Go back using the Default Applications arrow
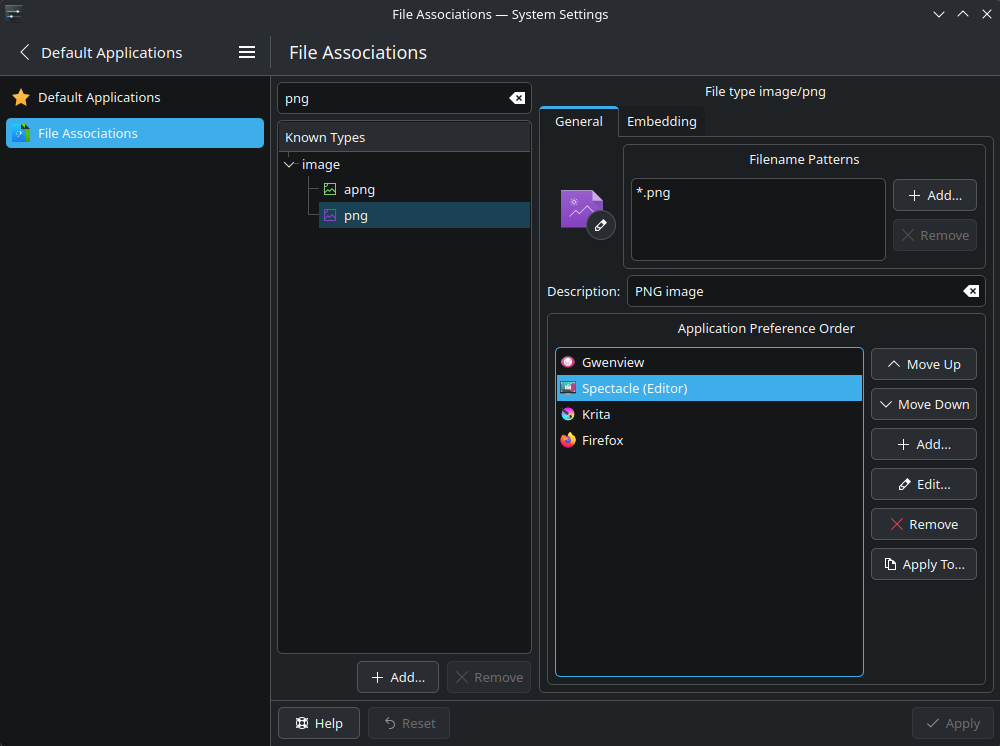 click(25, 53)
